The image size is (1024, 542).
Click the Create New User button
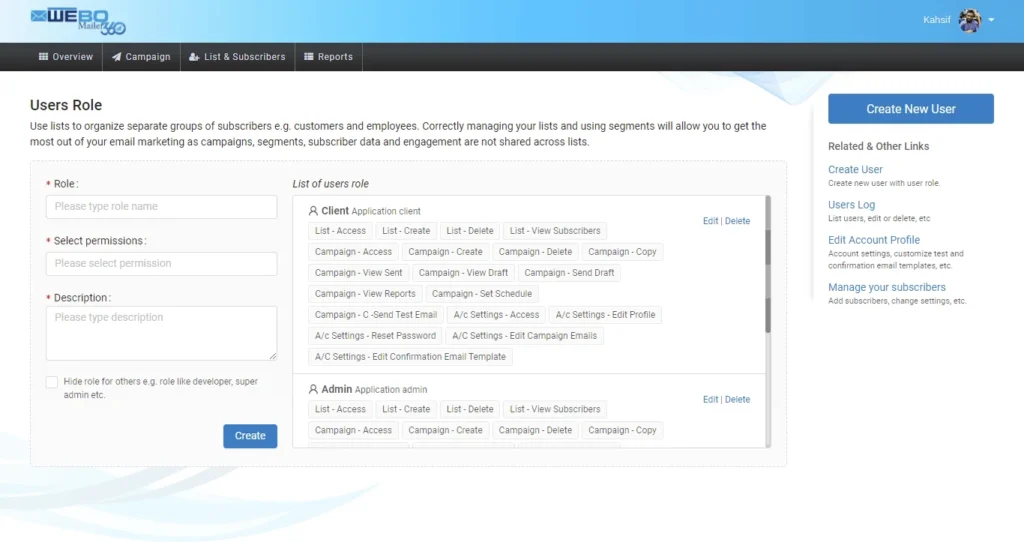coord(910,109)
